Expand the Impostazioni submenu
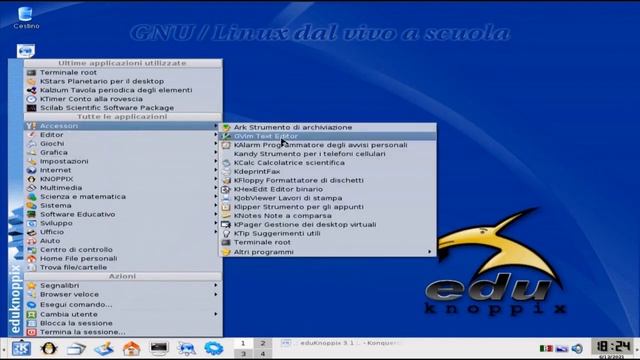This screenshot has height=360, width=640. coord(123,162)
